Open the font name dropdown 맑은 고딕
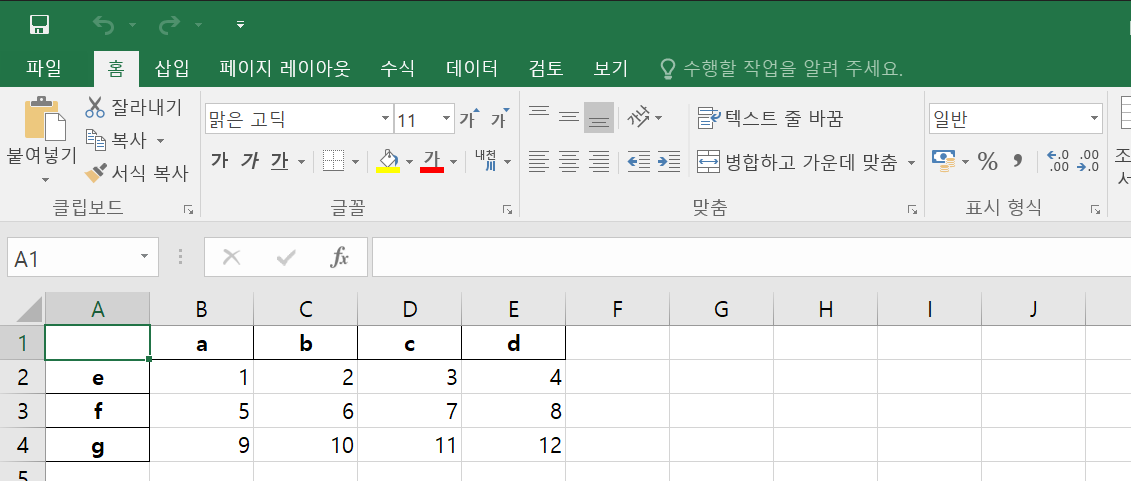This screenshot has width=1131, height=481. (386, 120)
